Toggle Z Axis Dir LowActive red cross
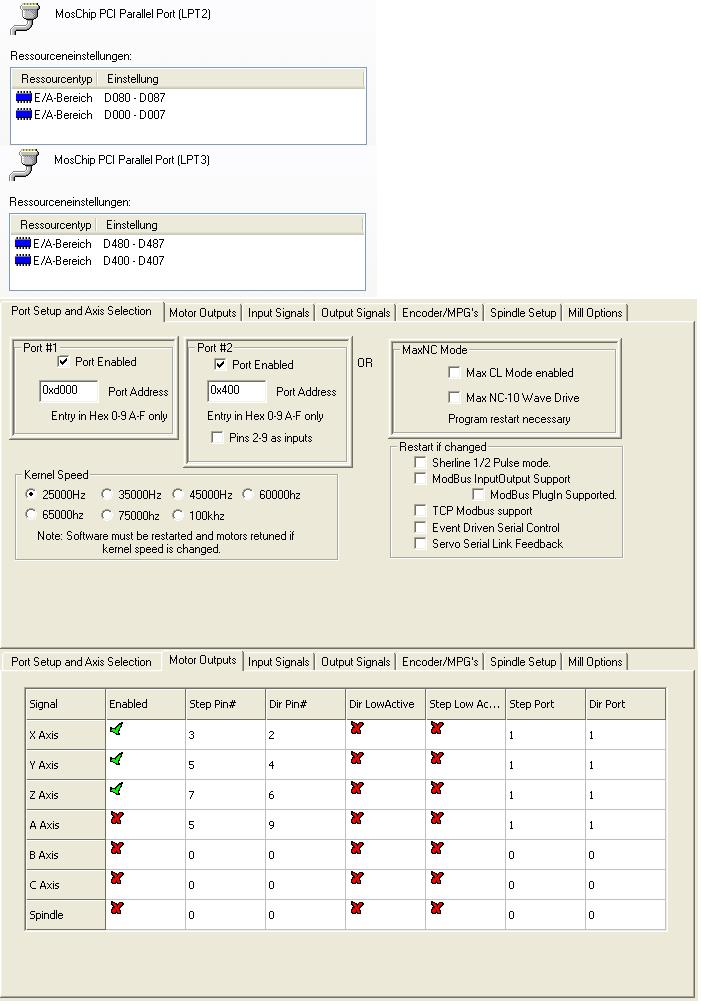The width and height of the screenshot is (701, 1004). click(x=357, y=788)
